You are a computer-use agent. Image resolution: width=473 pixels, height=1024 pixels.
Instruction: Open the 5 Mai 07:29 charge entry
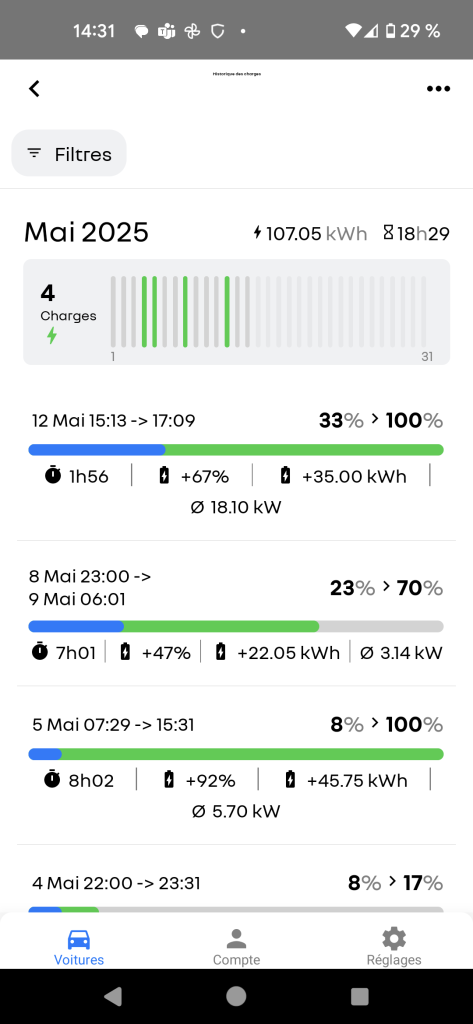pos(236,765)
